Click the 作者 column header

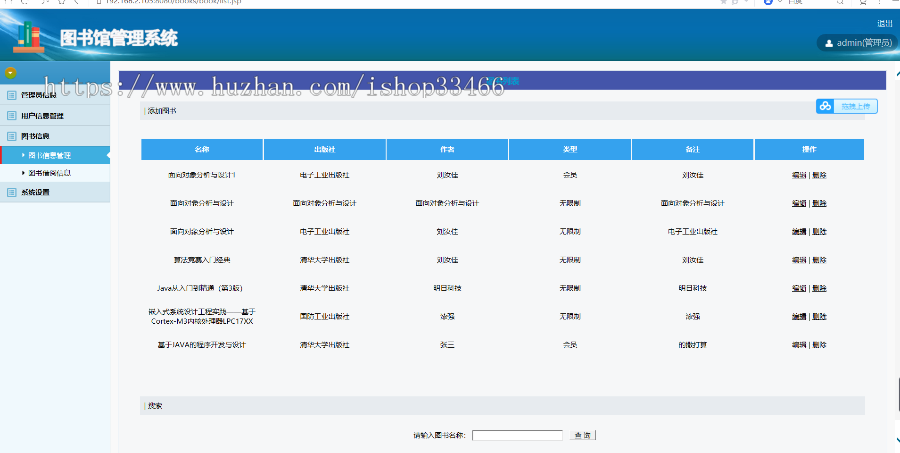[x=447, y=149]
